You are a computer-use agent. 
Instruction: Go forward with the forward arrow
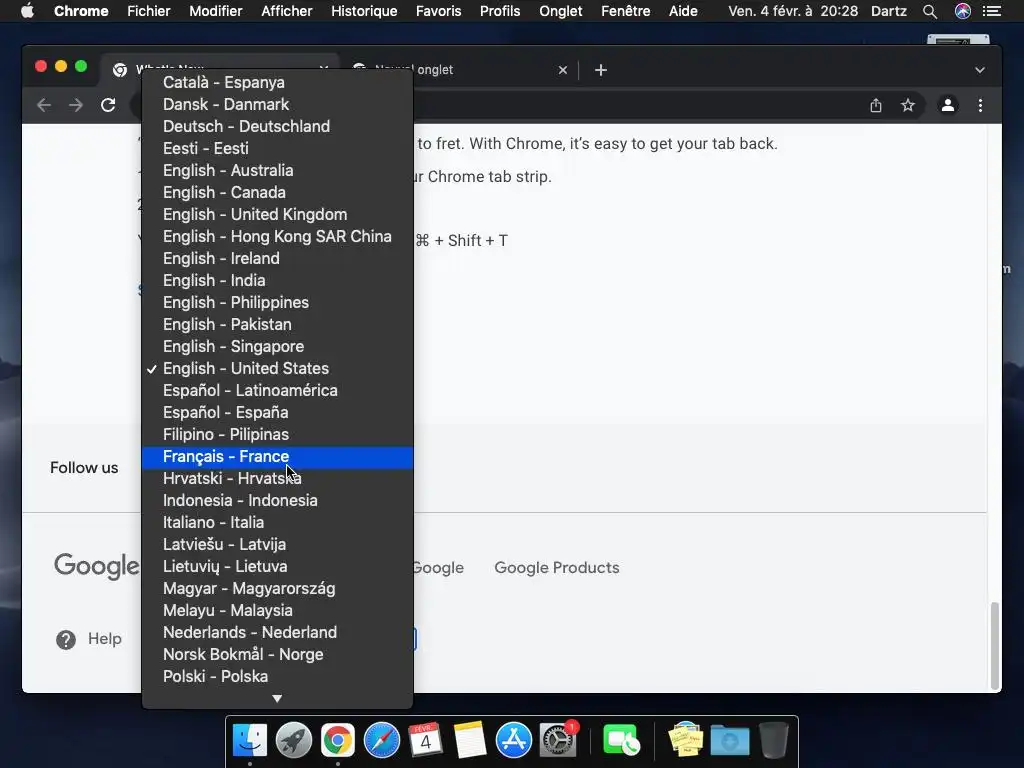pyautogui.click(x=76, y=105)
